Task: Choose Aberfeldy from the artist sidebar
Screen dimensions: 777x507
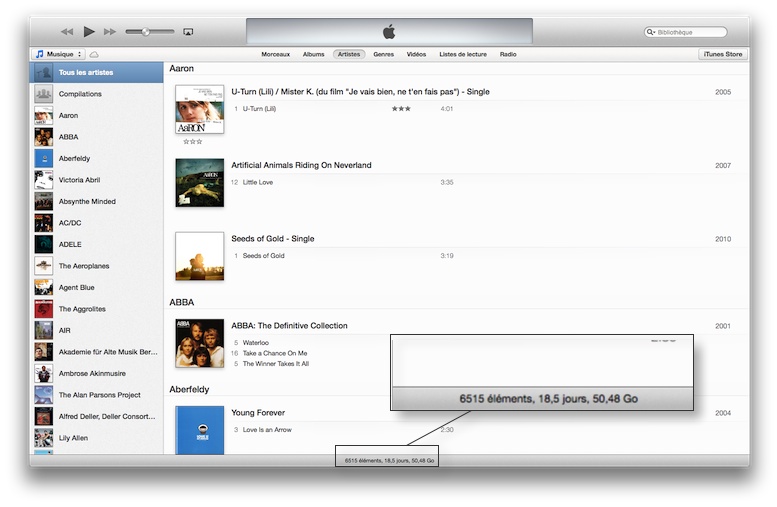Action: (96, 158)
